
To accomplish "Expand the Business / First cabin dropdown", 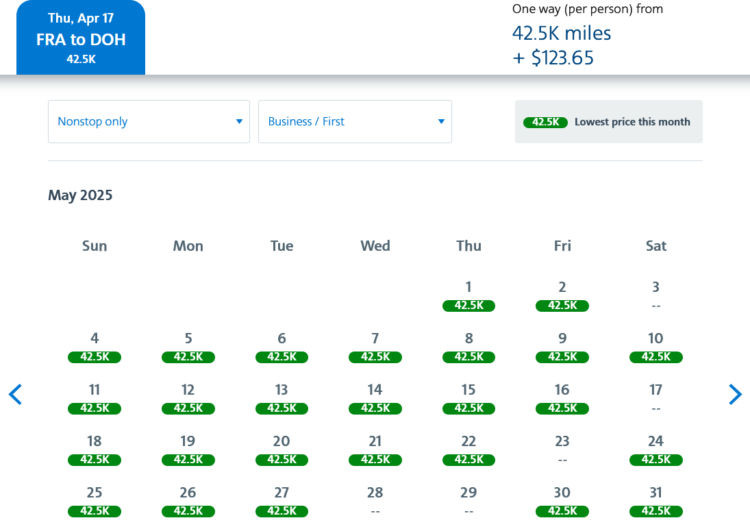I will coord(355,122).
